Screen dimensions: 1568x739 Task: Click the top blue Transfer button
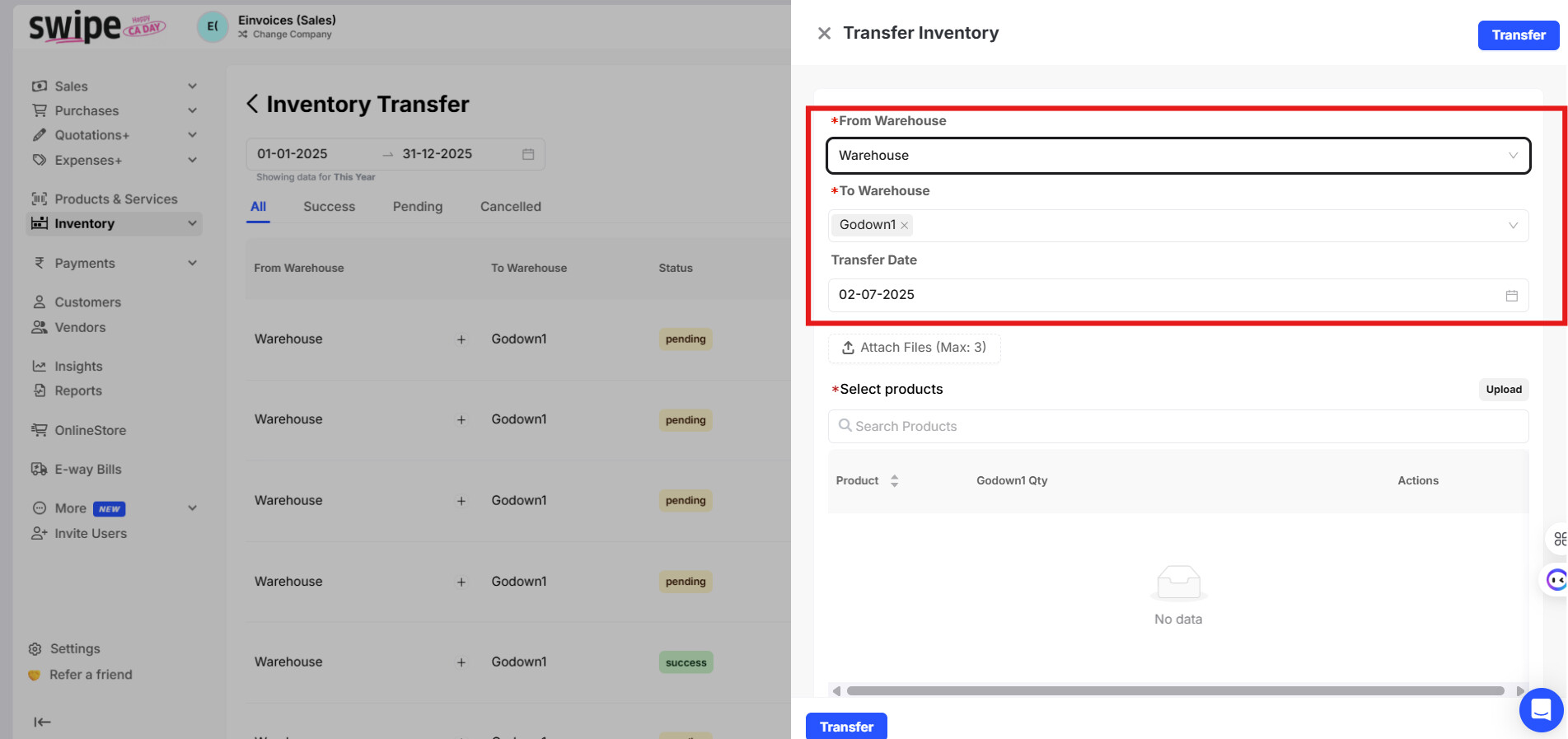1518,35
